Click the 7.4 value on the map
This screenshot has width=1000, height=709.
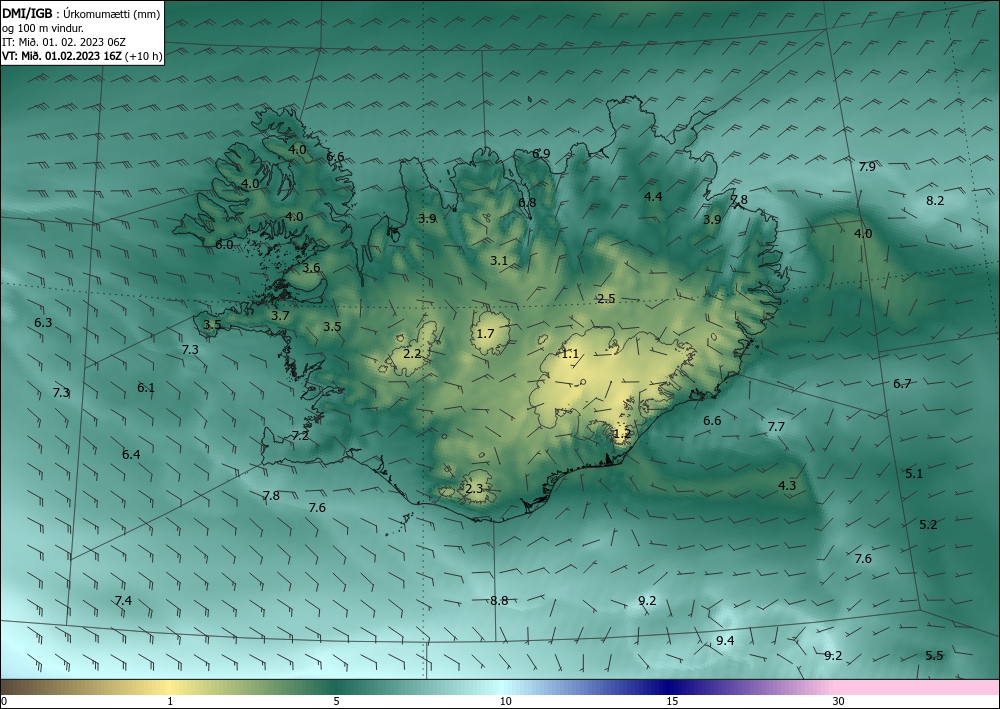pyautogui.click(x=123, y=600)
